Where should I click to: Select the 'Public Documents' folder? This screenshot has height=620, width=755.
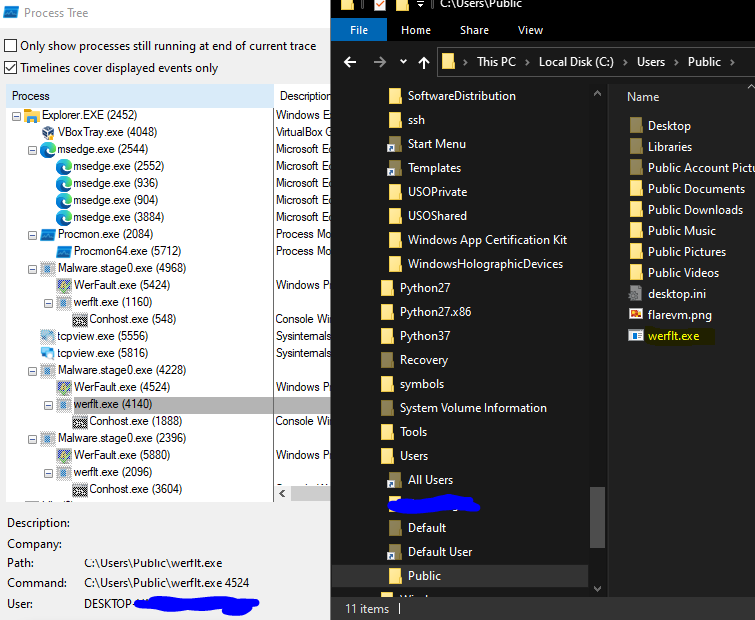696,189
